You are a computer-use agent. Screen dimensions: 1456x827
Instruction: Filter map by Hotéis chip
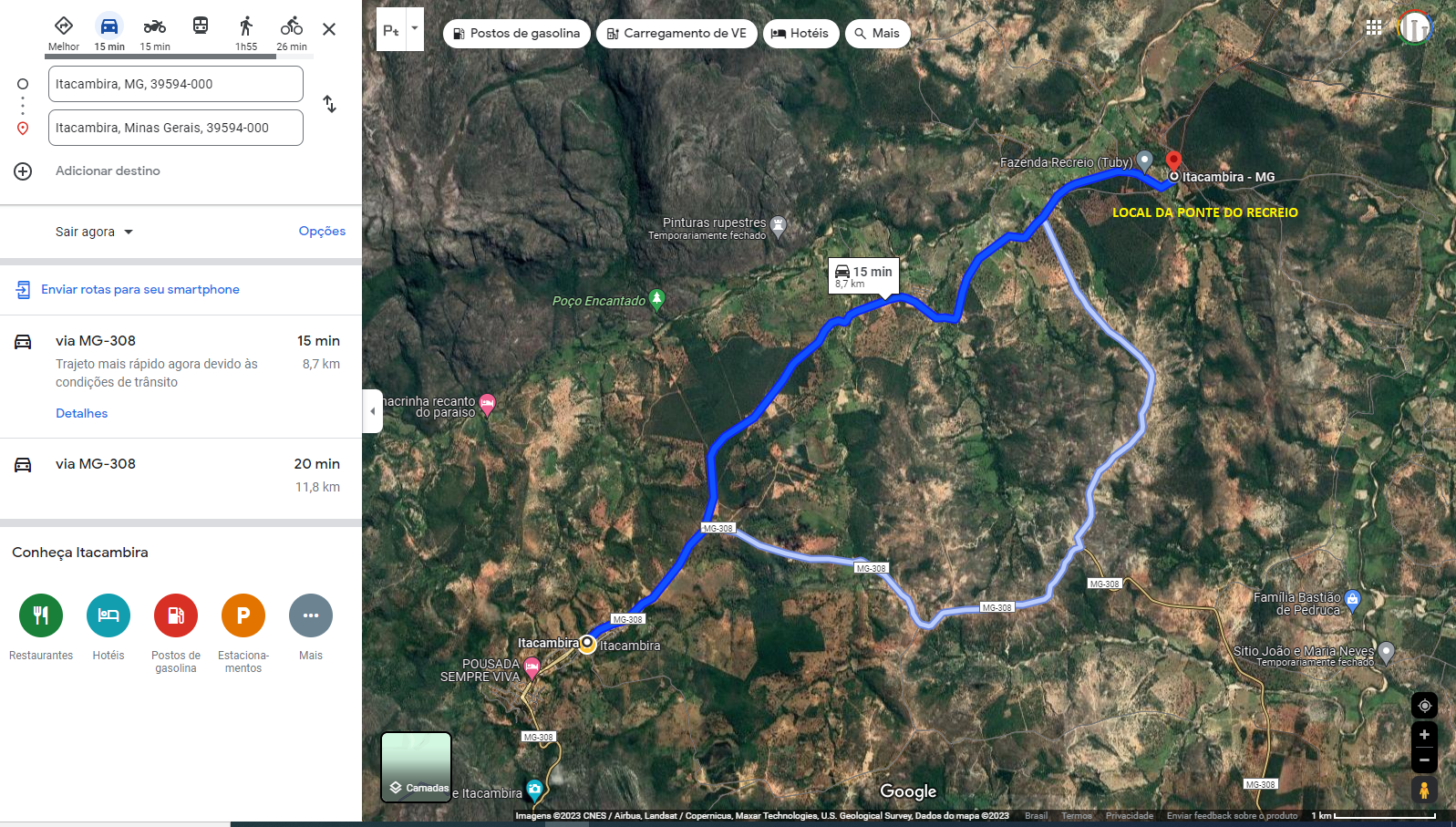(800, 34)
